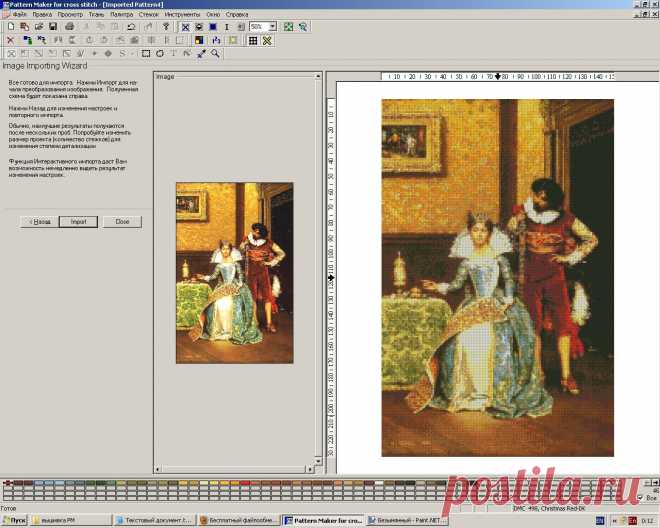Toggle the grid display icon
Screen dimensions: 660x528
pyautogui.click(x=253, y=40)
